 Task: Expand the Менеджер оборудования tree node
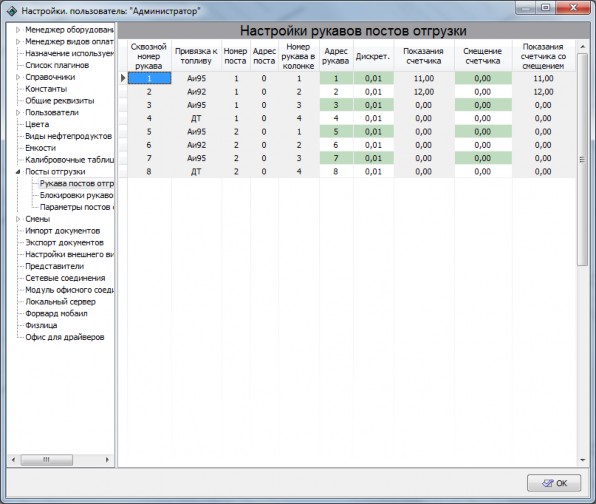tap(17, 30)
